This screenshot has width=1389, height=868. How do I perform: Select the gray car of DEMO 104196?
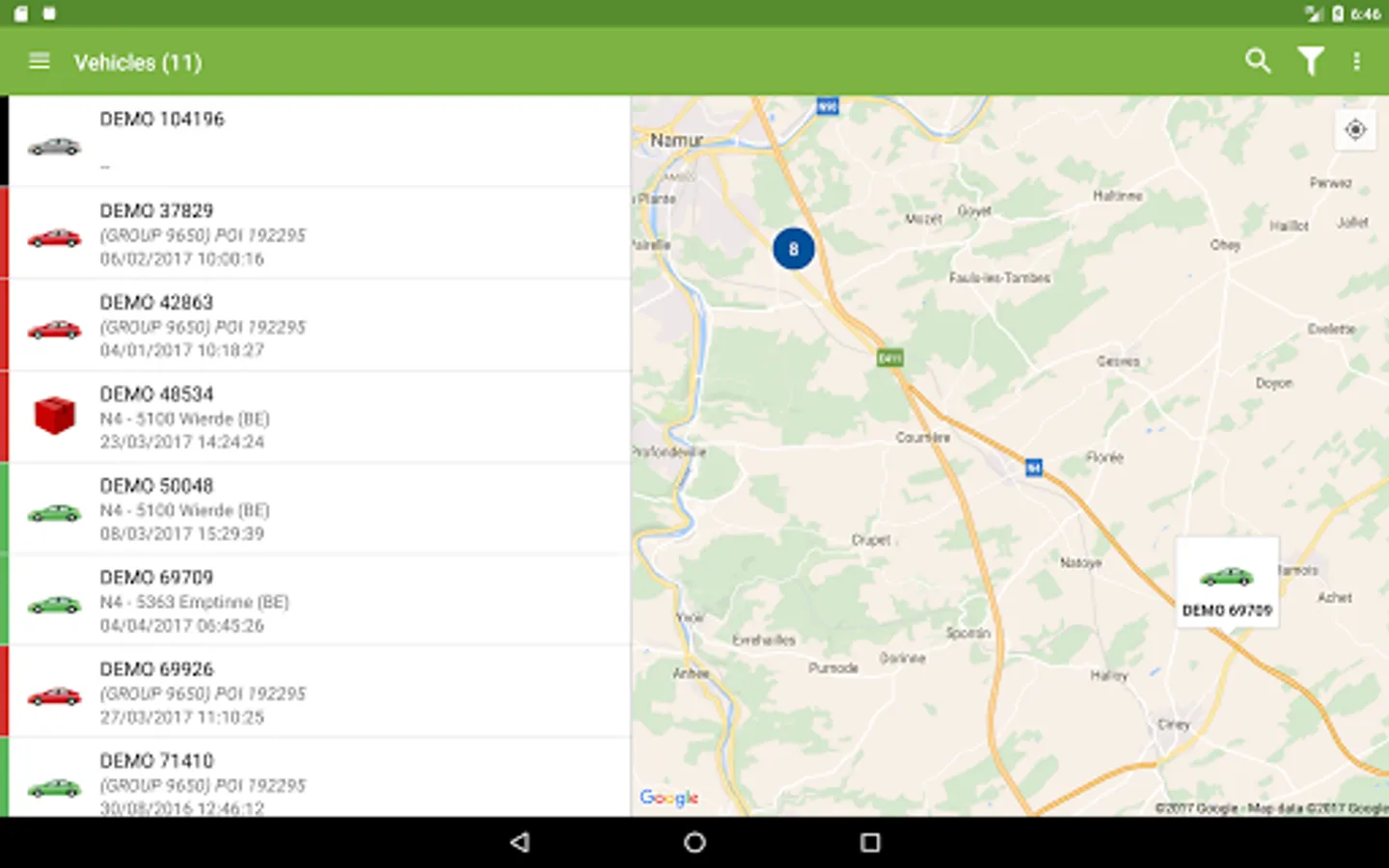(54, 147)
